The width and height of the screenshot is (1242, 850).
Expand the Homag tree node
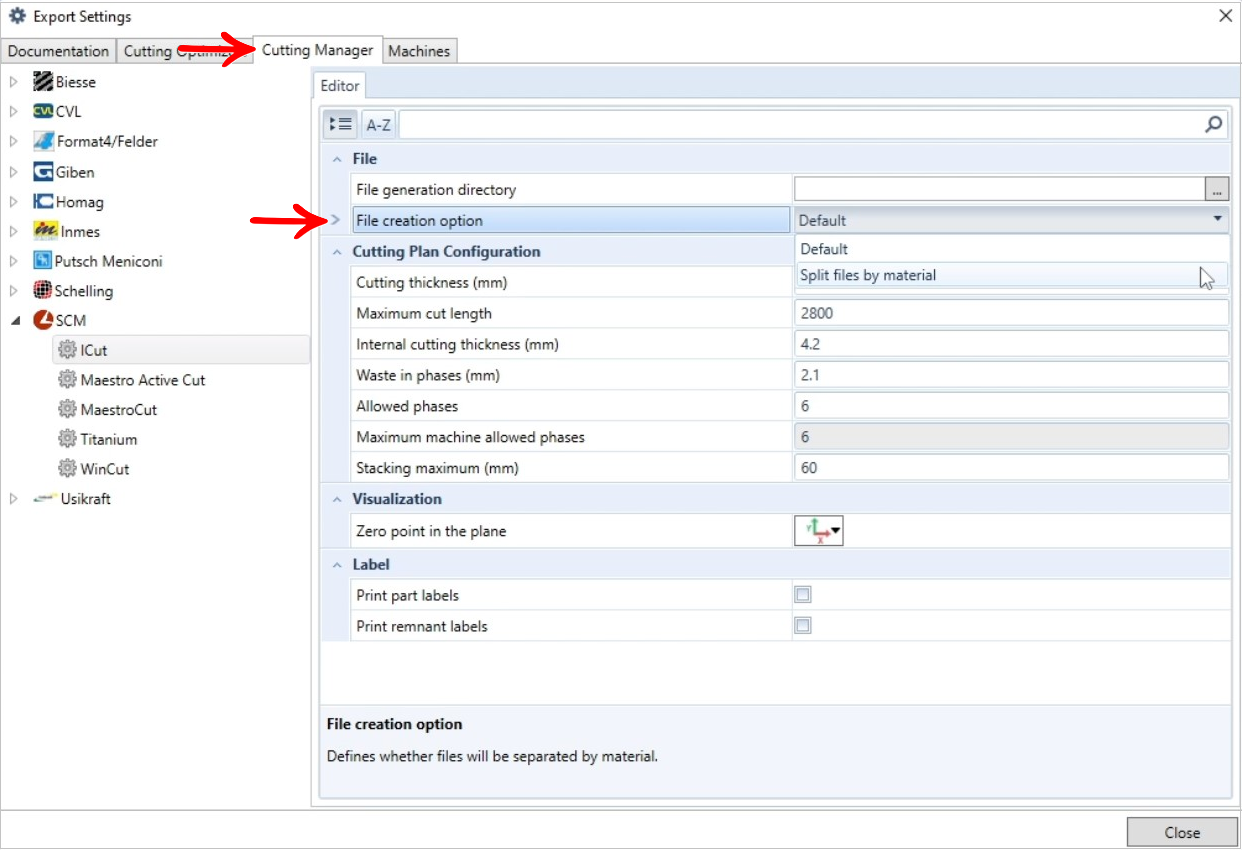[x=14, y=202]
